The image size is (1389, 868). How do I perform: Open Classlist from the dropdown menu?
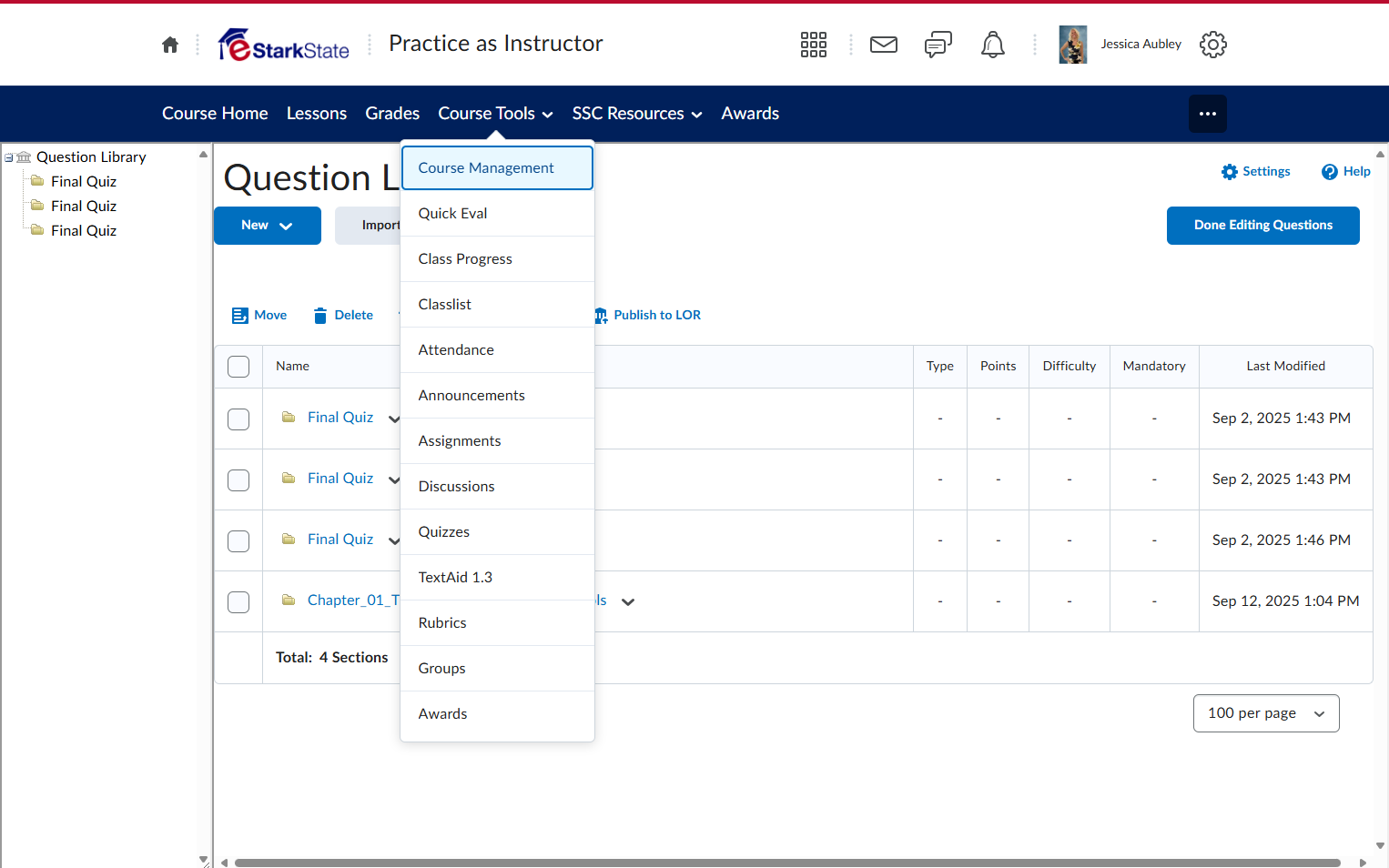click(x=497, y=305)
